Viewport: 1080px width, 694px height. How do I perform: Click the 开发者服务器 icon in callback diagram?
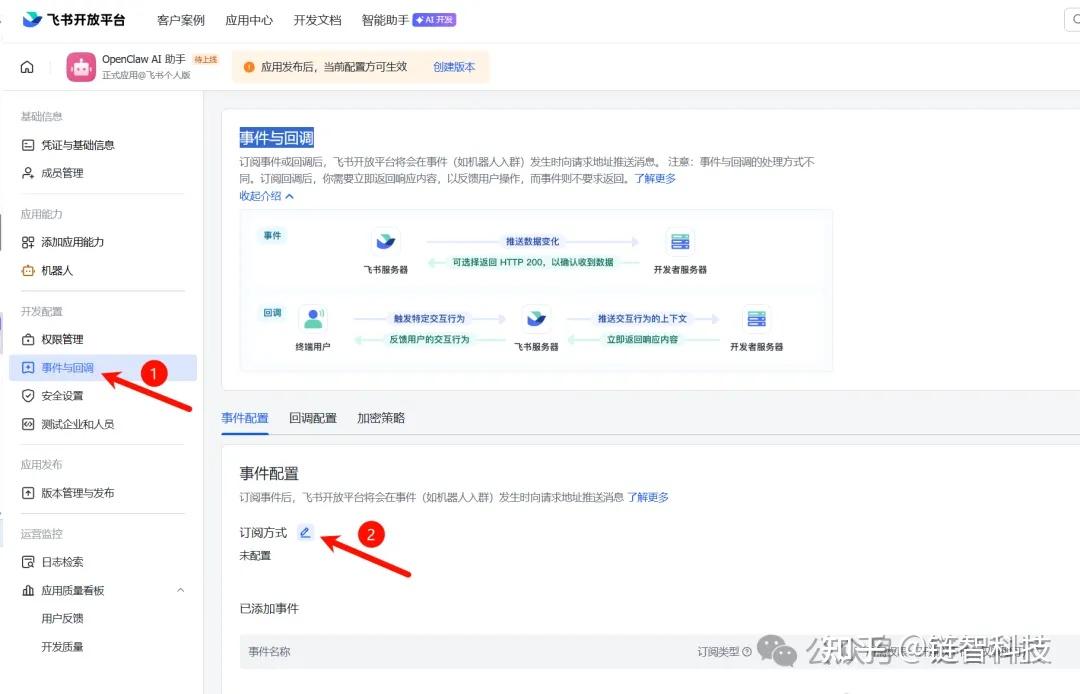click(x=756, y=319)
